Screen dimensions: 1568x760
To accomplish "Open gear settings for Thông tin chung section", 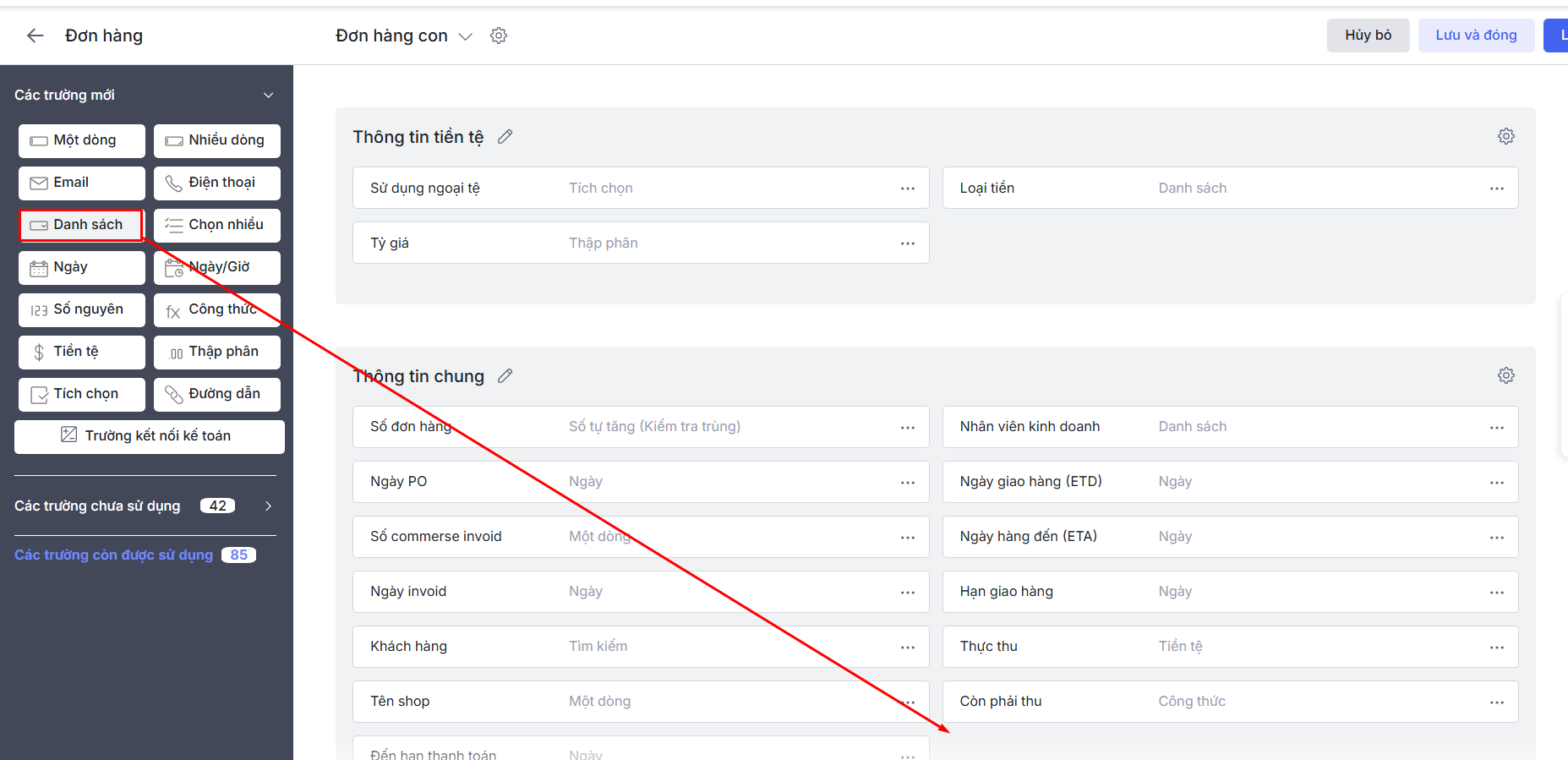I will pos(1505,375).
